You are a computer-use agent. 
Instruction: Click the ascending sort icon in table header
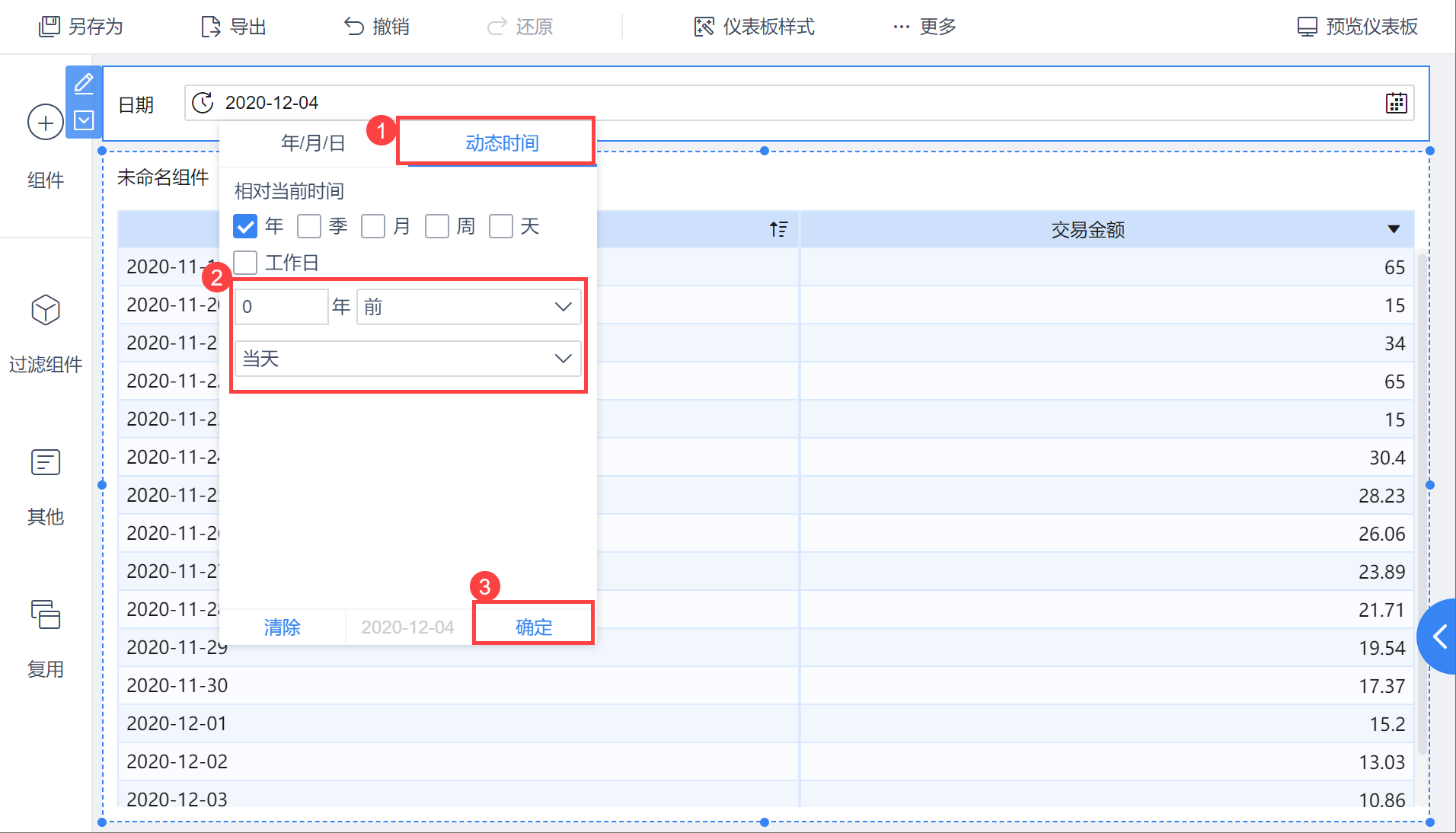(778, 229)
